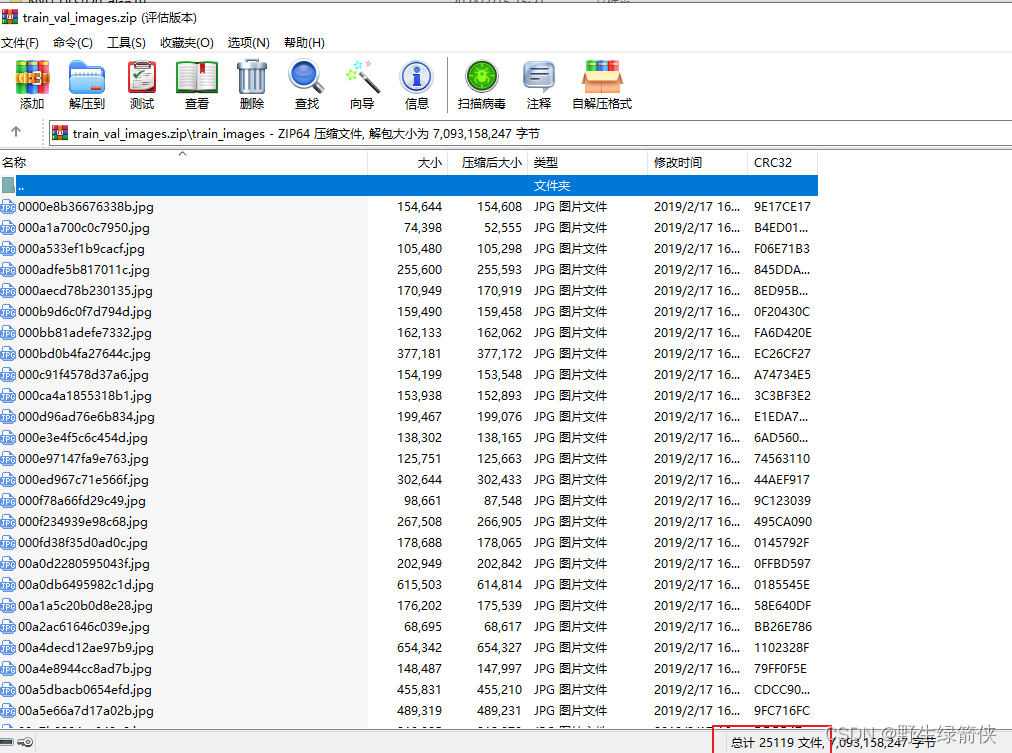Screen dimensions: 1012x753
Task: Open the Commands (命令) menu
Action: (x=73, y=43)
